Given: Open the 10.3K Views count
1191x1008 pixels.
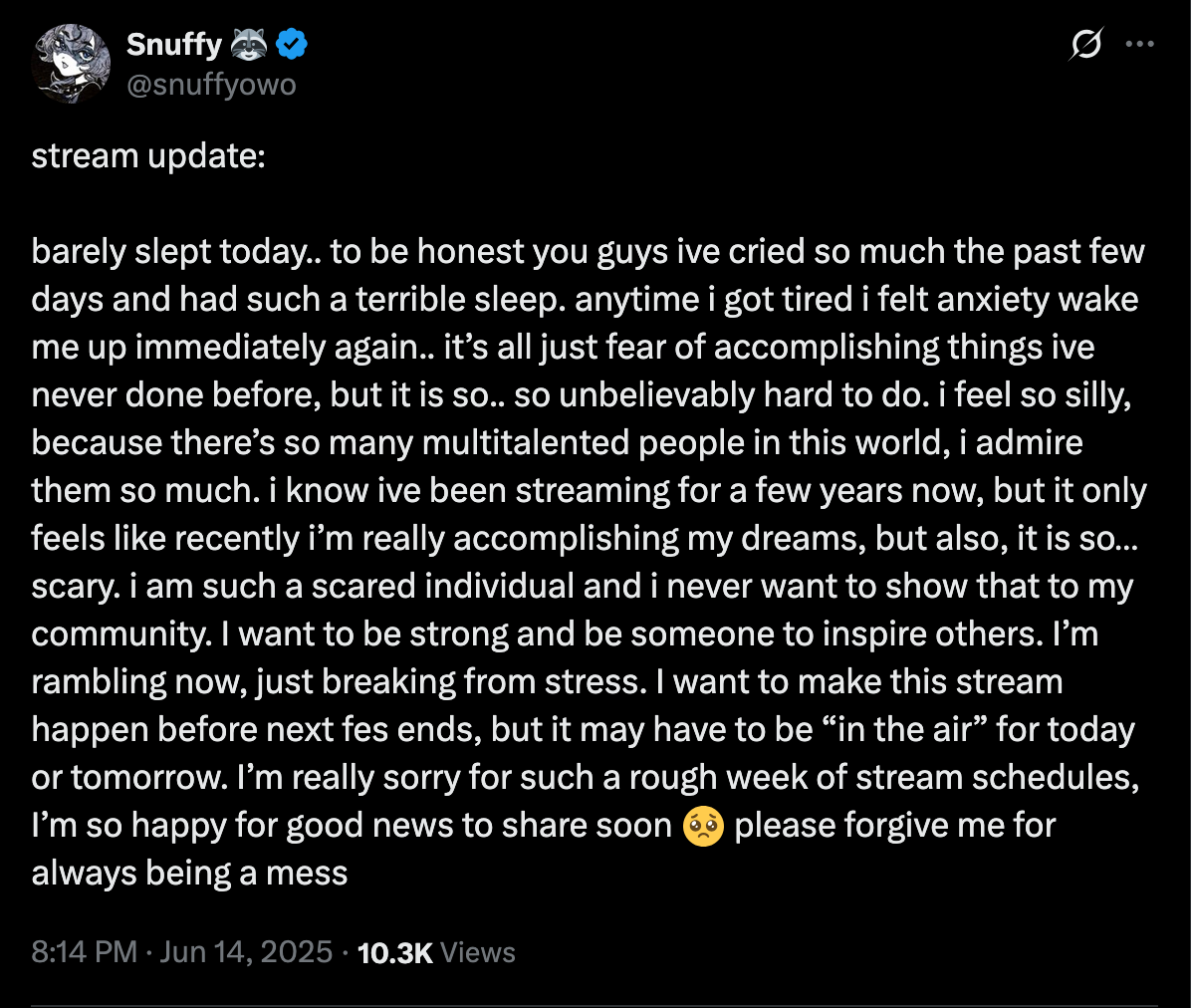Looking at the screenshot, I should (x=436, y=952).
